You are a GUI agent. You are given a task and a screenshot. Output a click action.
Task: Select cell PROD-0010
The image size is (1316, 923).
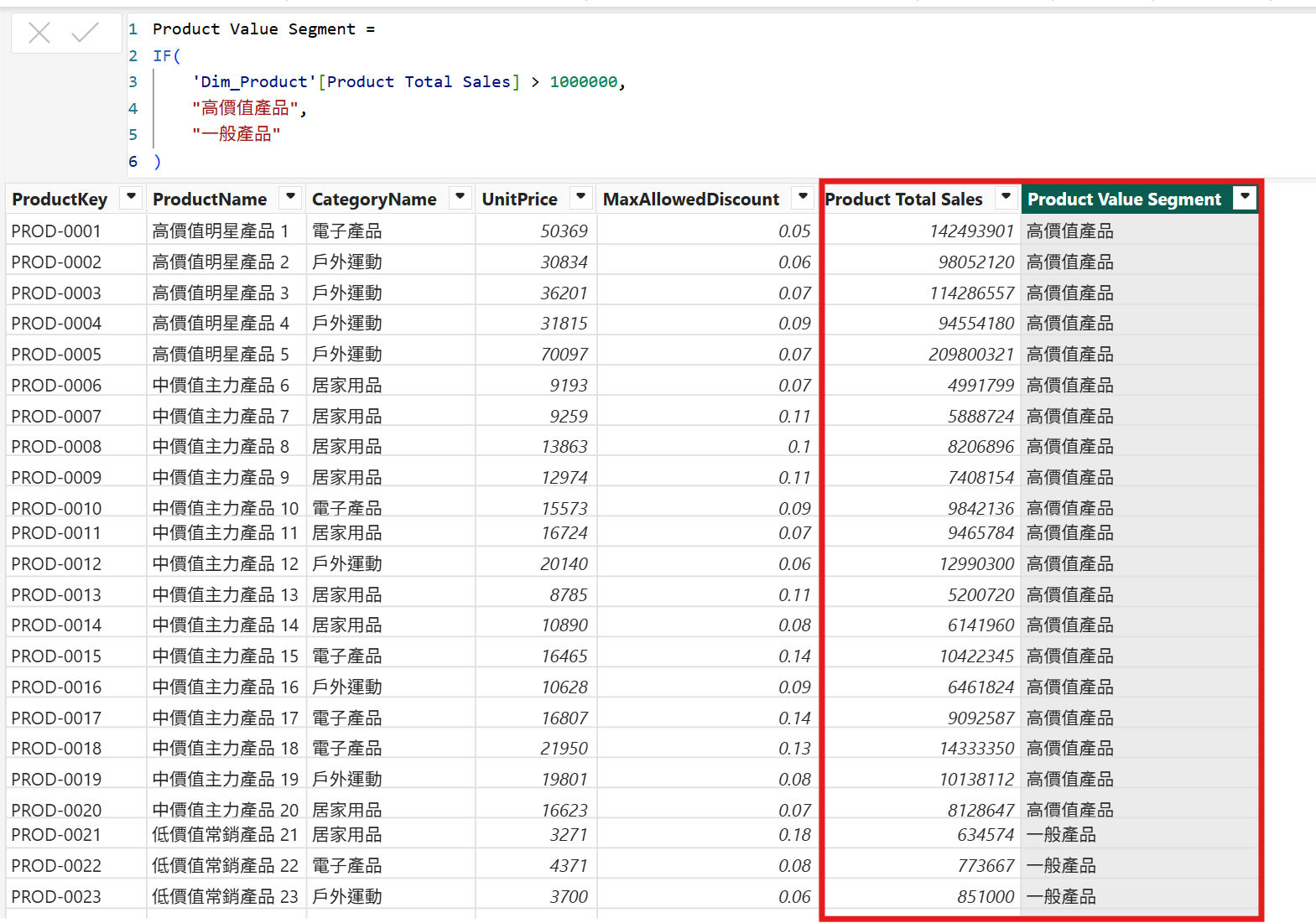(56, 509)
